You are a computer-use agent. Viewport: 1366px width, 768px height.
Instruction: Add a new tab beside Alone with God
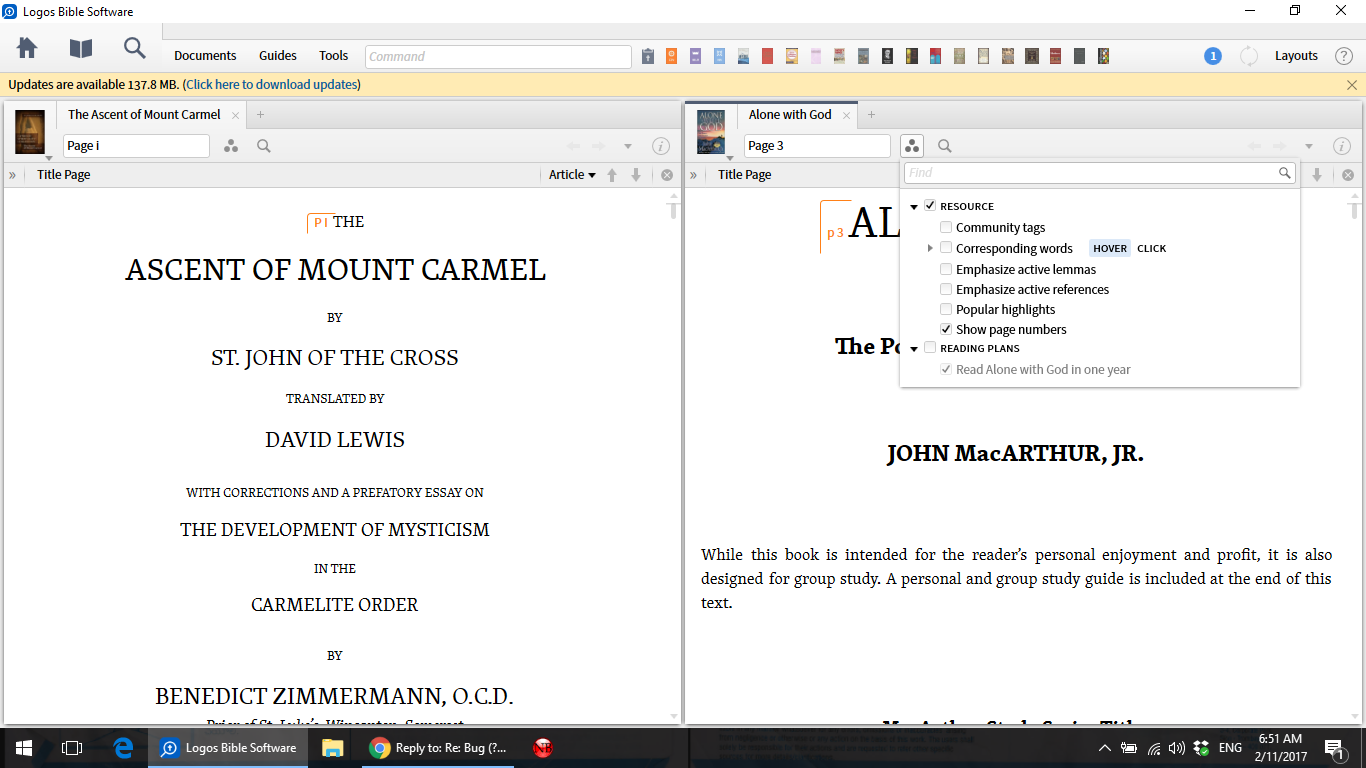click(x=871, y=115)
